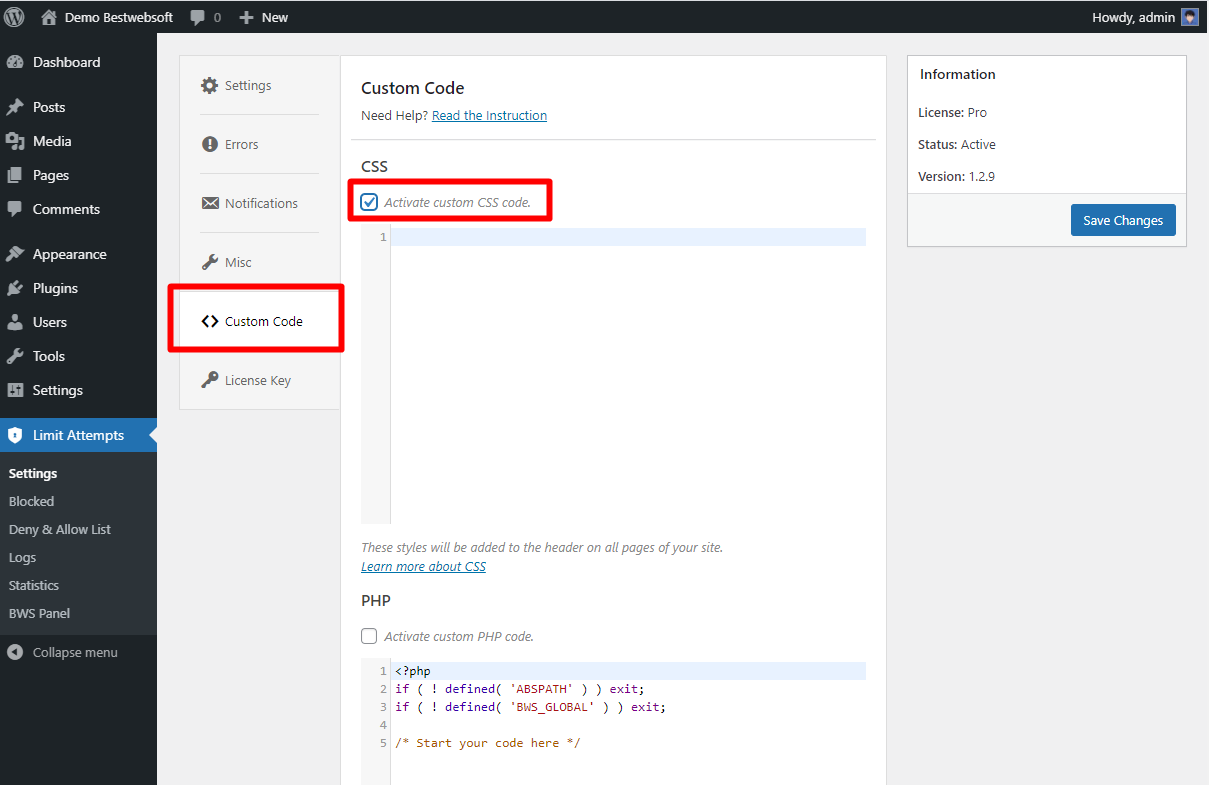This screenshot has height=785, width=1209.
Task: Click the Notifications envelope icon
Action: (210, 203)
